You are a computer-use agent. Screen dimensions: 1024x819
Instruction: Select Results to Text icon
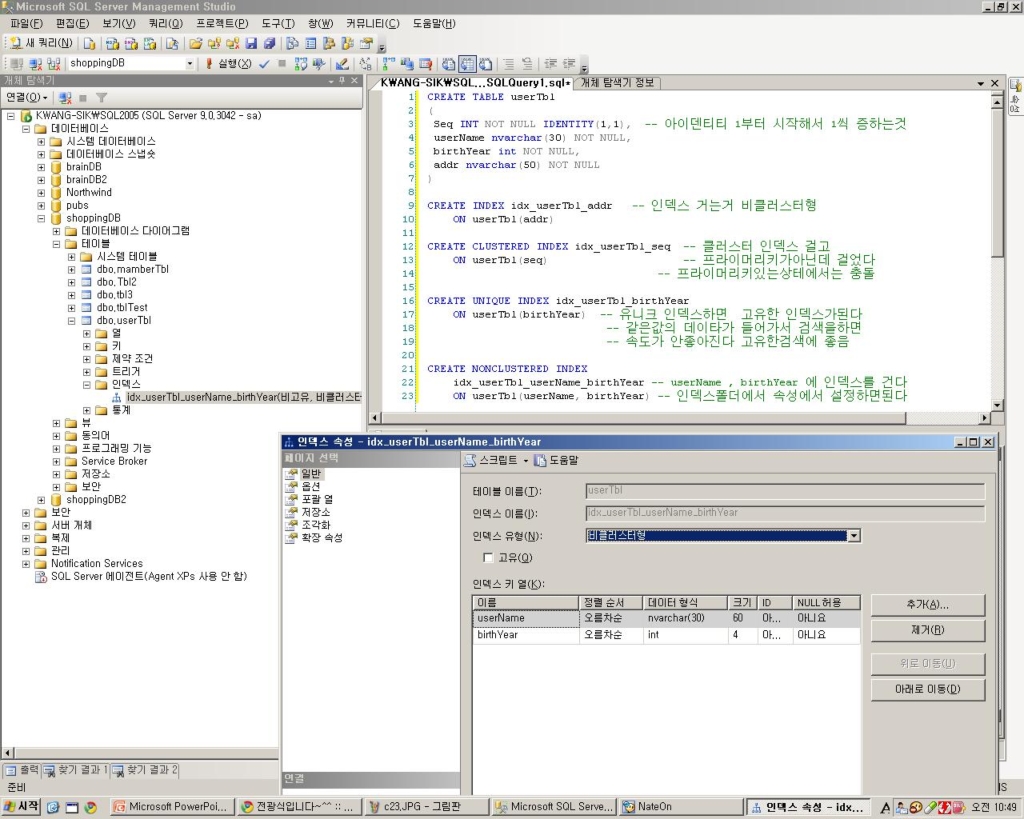tap(449, 63)
